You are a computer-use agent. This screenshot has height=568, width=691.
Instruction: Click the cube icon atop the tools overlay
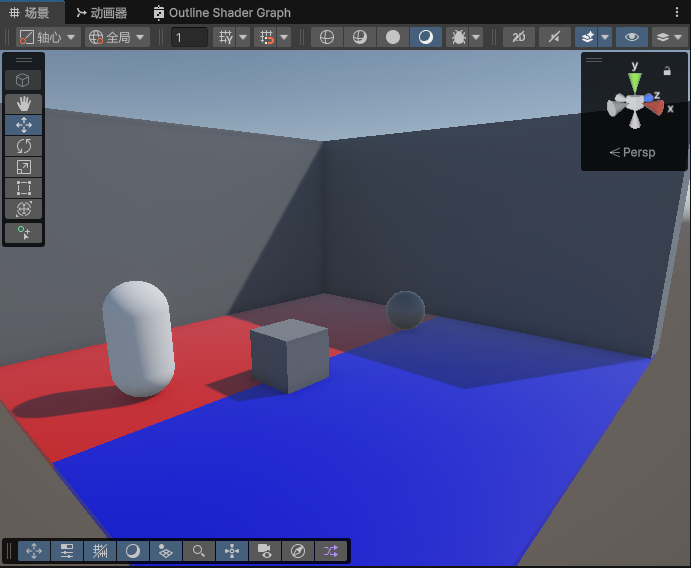(23, 80)
